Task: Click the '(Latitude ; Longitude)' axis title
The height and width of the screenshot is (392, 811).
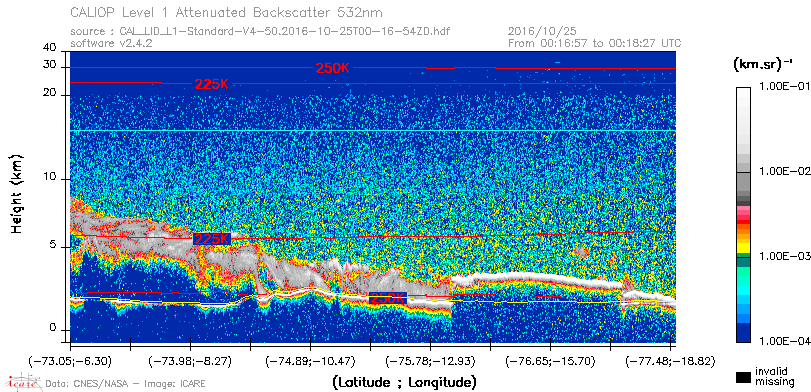Action: (404, 383)
